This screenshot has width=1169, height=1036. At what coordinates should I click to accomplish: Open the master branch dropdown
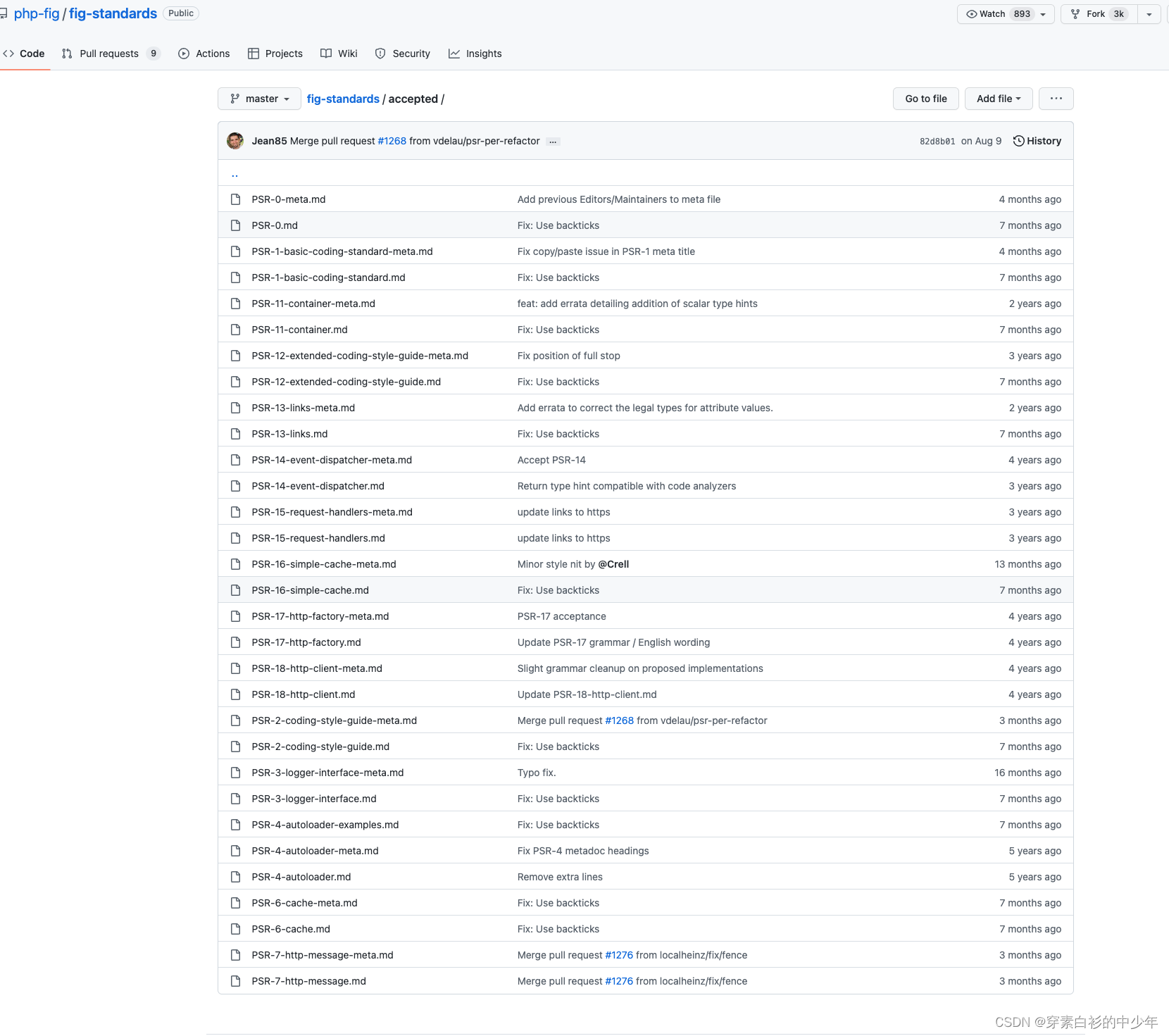[259, 99]
